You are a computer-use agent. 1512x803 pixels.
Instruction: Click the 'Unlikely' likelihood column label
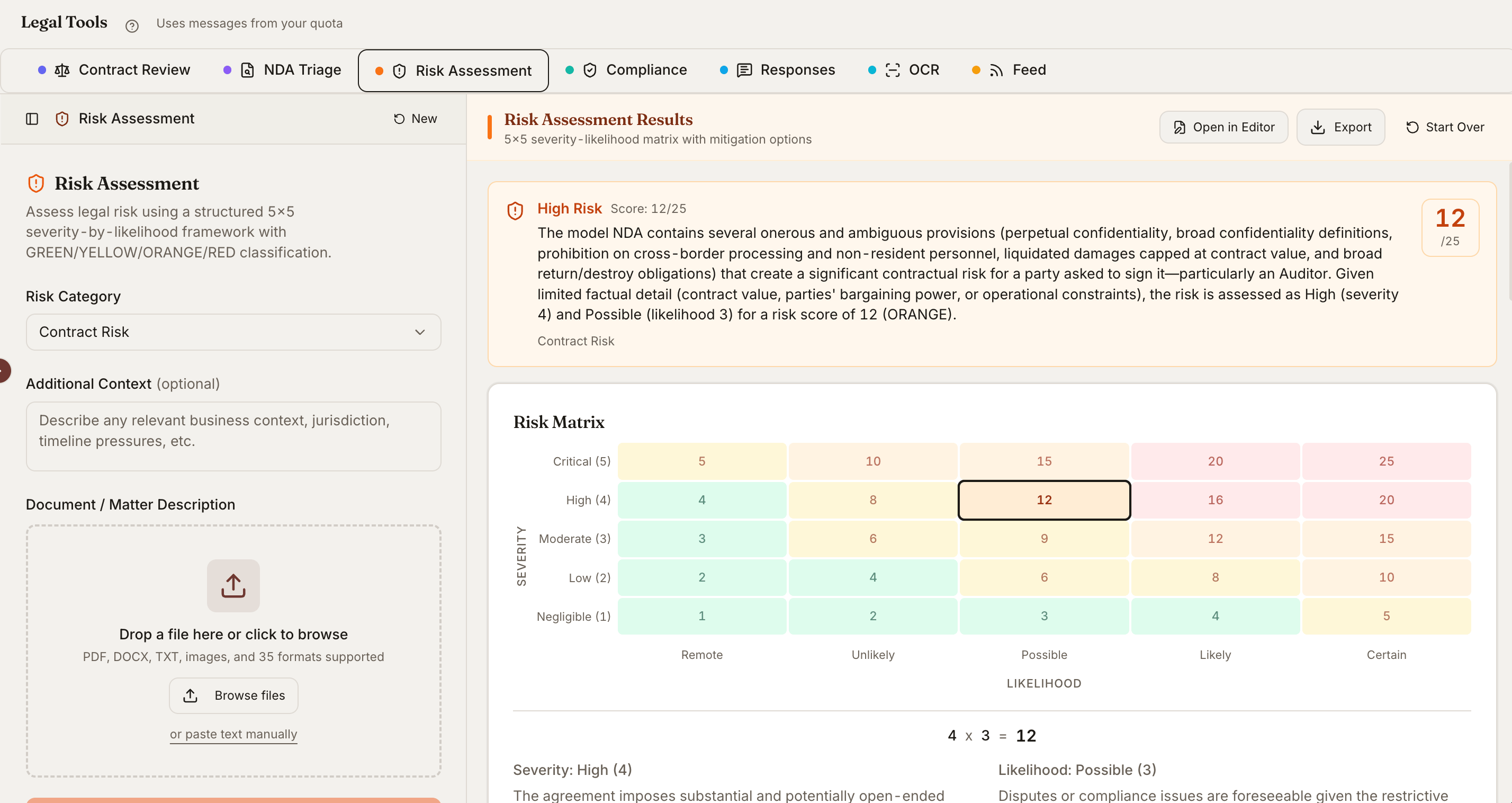[x=873, y=654]
